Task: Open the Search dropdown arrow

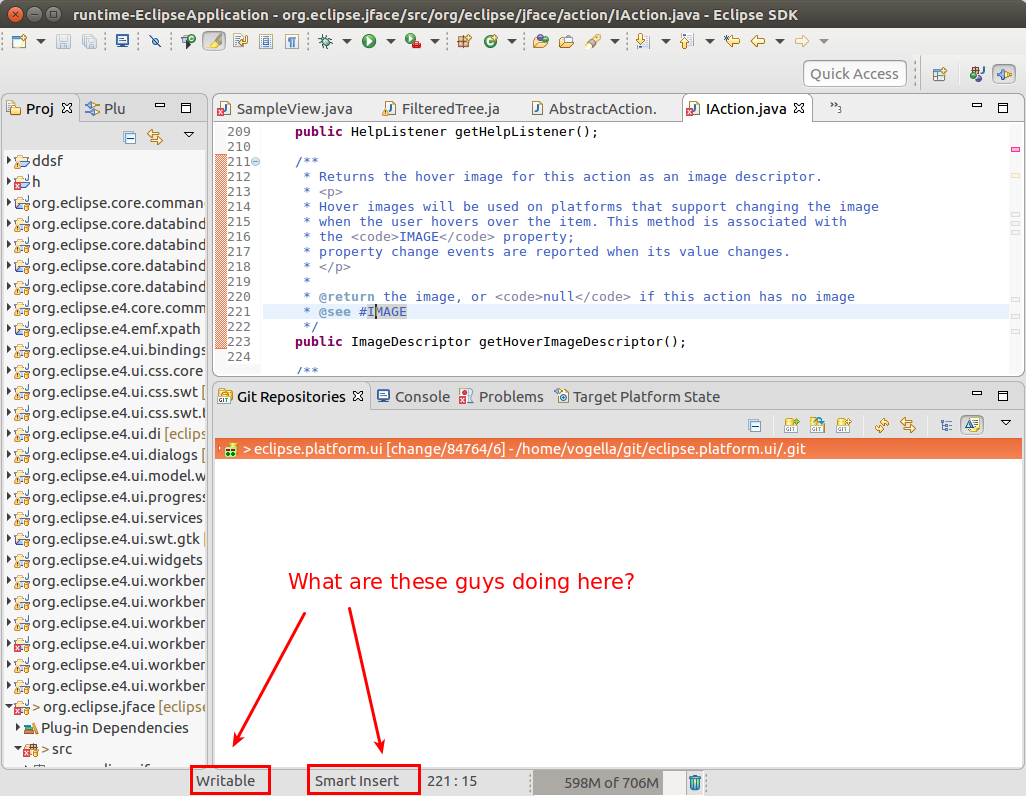Action: pyautogui.click(x=614, y=41)
